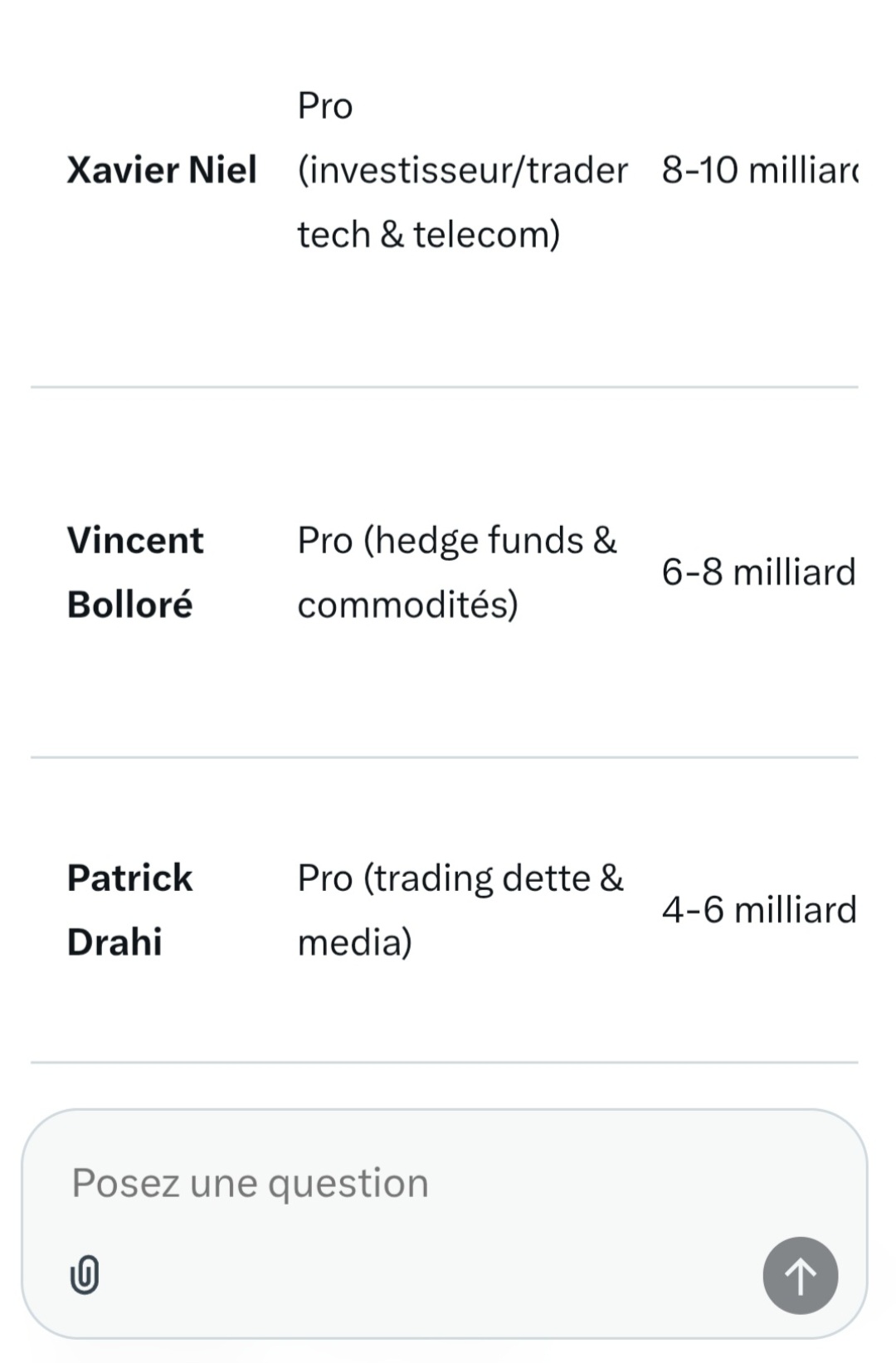Click the "4-6 milliard" fortune value

(758, 910)
